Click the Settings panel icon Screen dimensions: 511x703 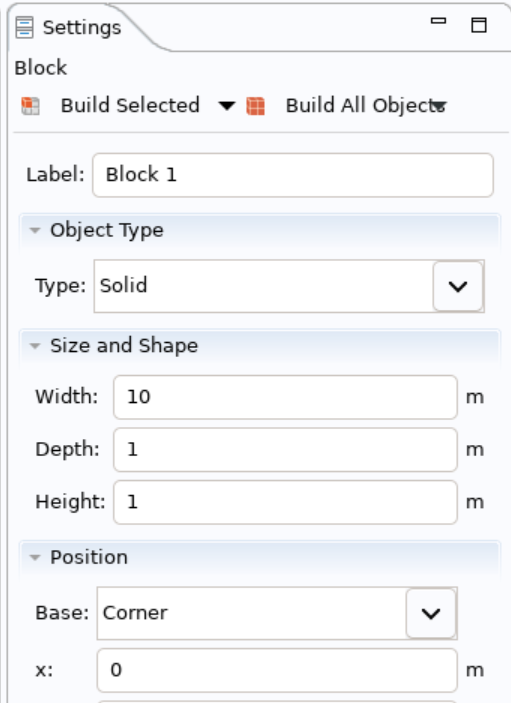[x=24, y=27]
